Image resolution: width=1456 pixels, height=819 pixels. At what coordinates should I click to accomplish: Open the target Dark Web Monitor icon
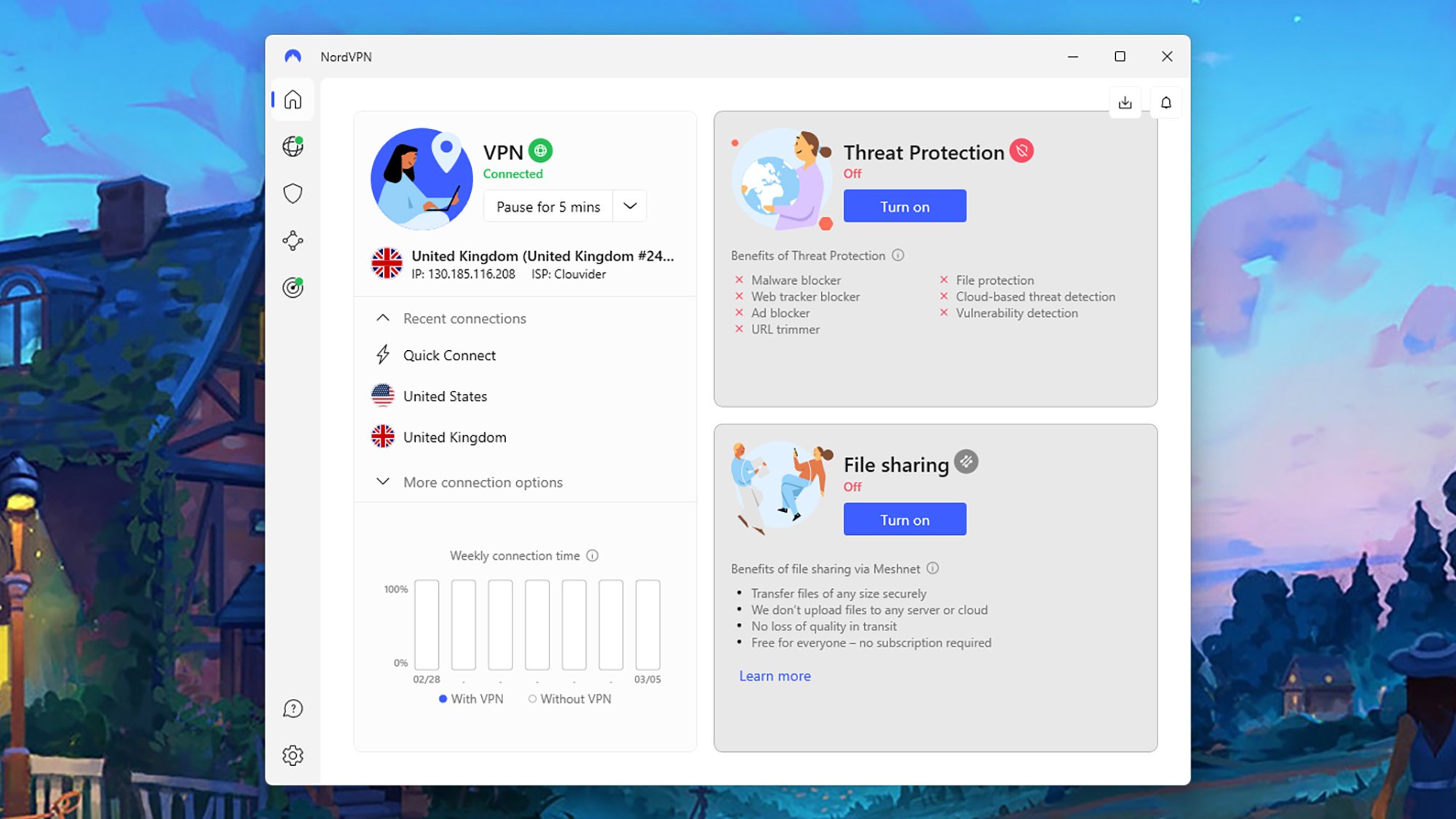(x=293, y=288)
